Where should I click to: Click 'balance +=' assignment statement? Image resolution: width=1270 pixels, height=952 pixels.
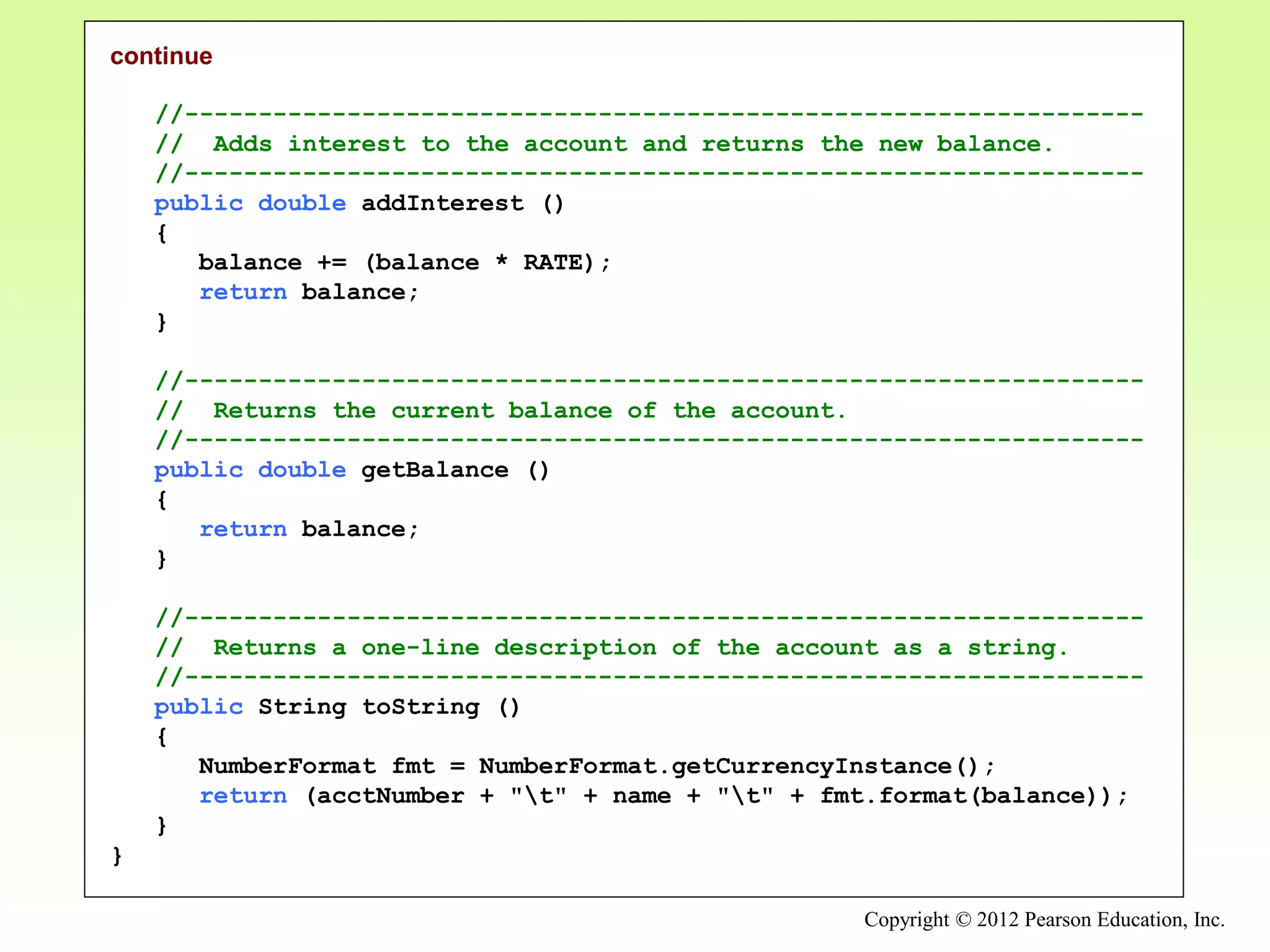[272, 262]
